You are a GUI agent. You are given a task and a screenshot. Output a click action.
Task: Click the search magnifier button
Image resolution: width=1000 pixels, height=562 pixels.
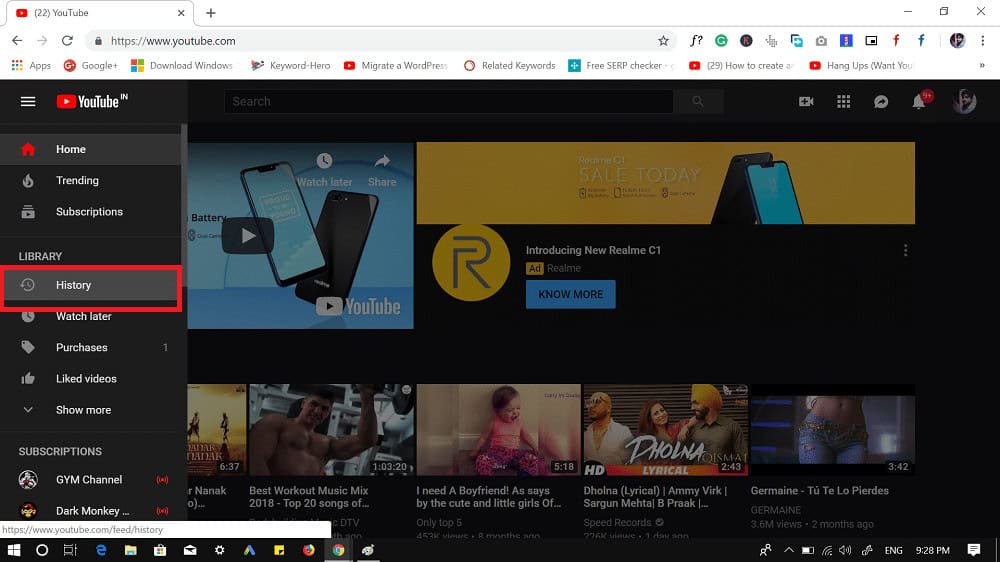[698, 101]
